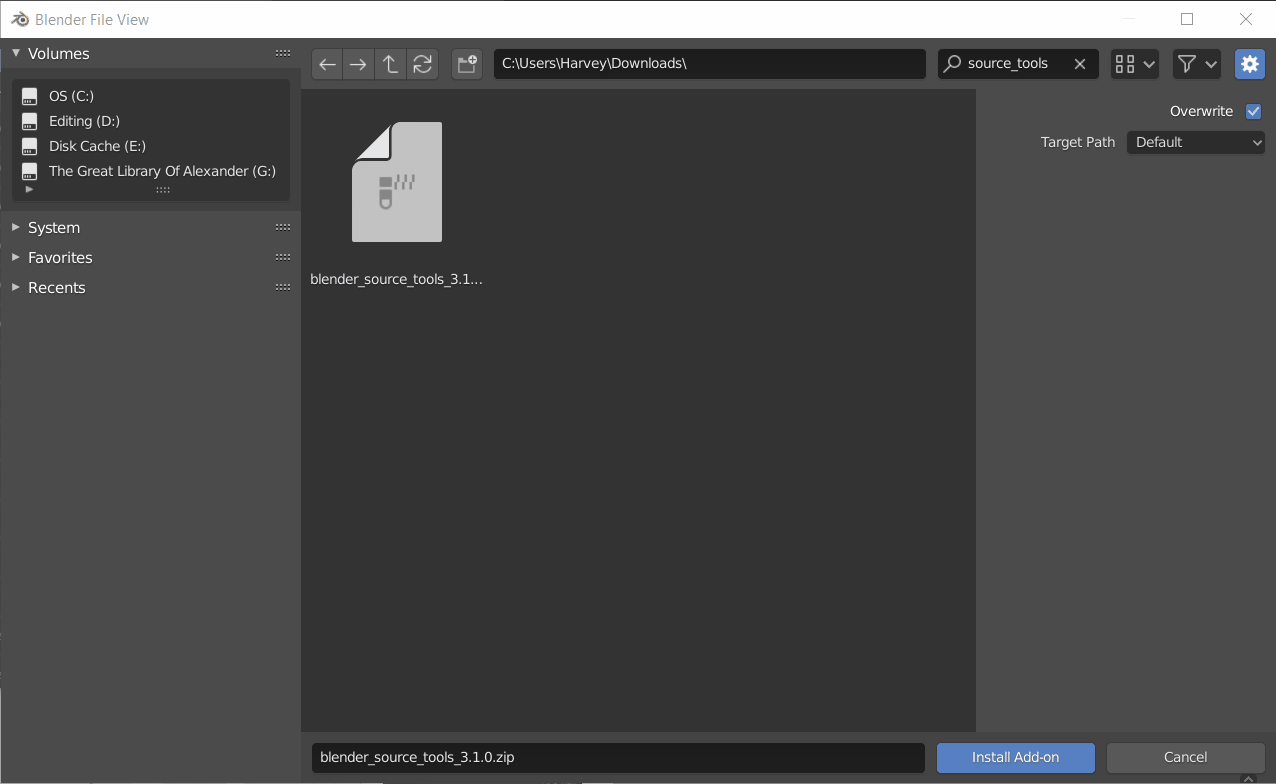Open the Target Path dropdown
Image resolution: width=1276 pixels, height=784 pixels.
click(x=1196, y=142)
